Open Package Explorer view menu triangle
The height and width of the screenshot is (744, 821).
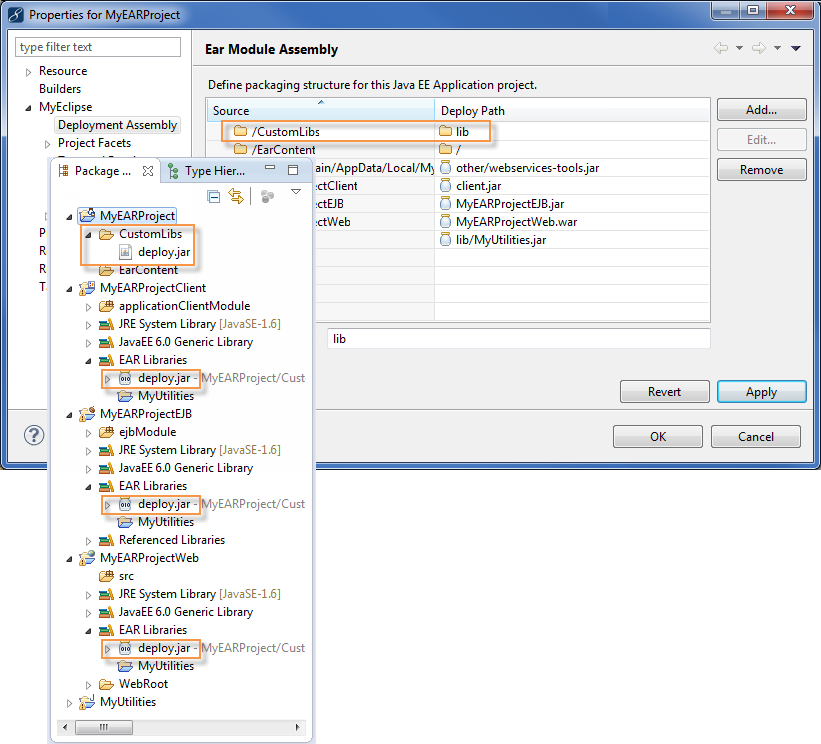coord(295,192)
